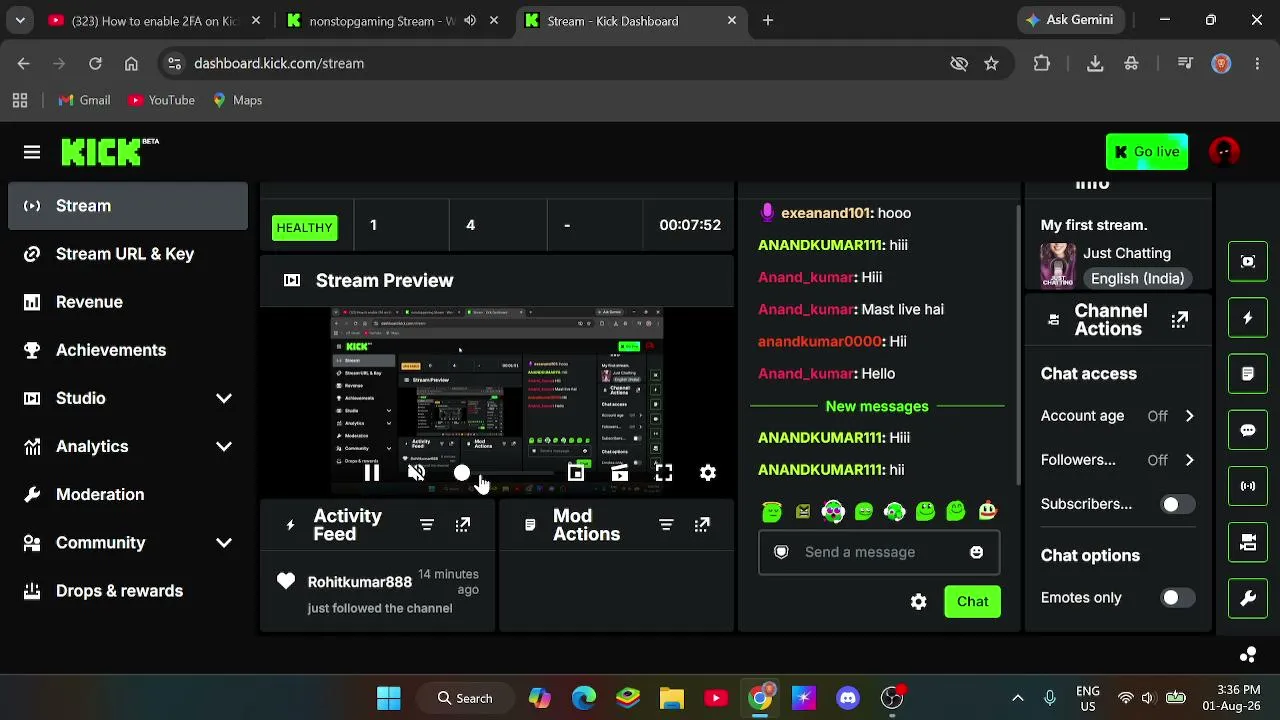1280x720 pixels.
Task: Pause the stream preview
Action: [371, 473]
